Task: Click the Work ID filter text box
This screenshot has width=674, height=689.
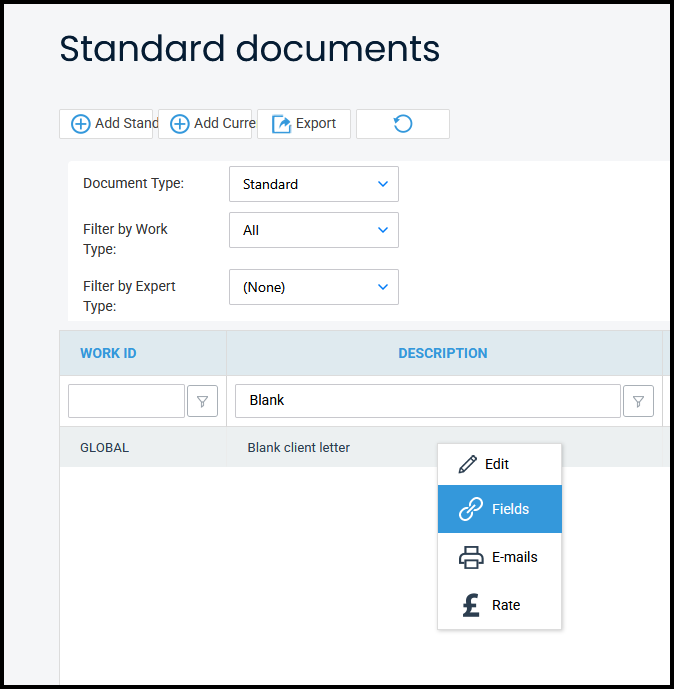Action: [x=126, y=401]
